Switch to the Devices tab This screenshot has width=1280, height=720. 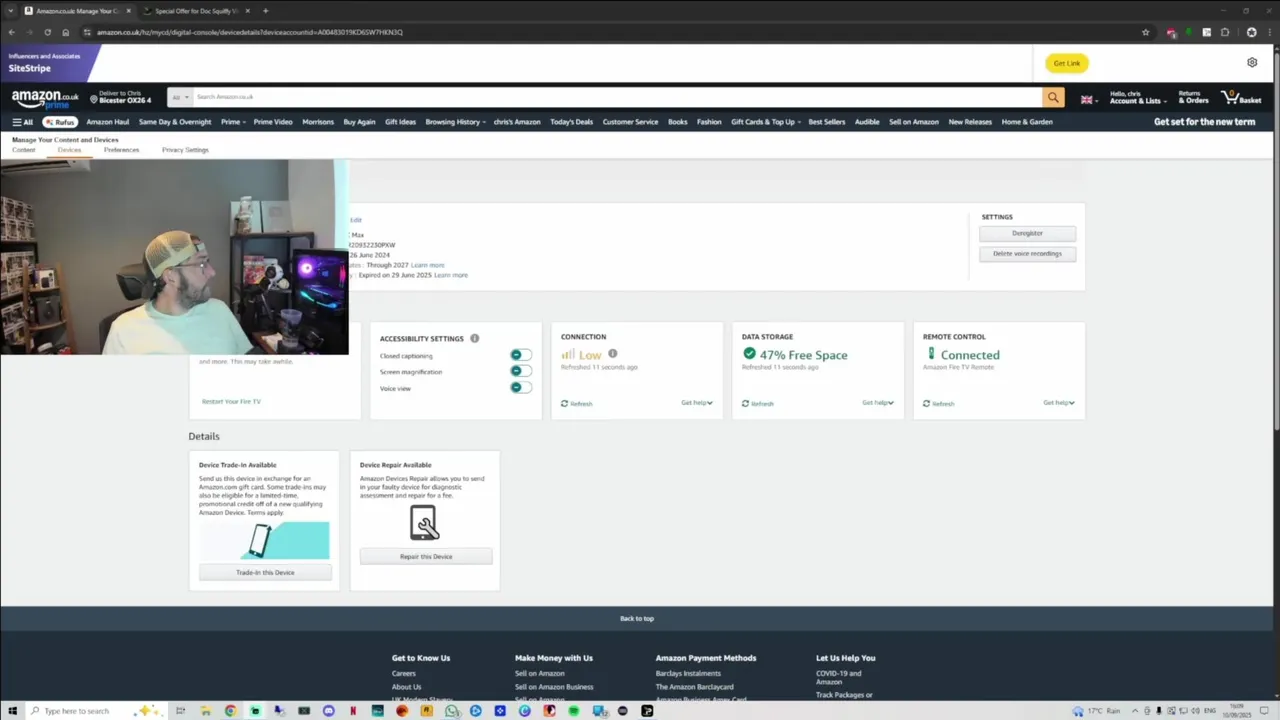tap(69, 150)
